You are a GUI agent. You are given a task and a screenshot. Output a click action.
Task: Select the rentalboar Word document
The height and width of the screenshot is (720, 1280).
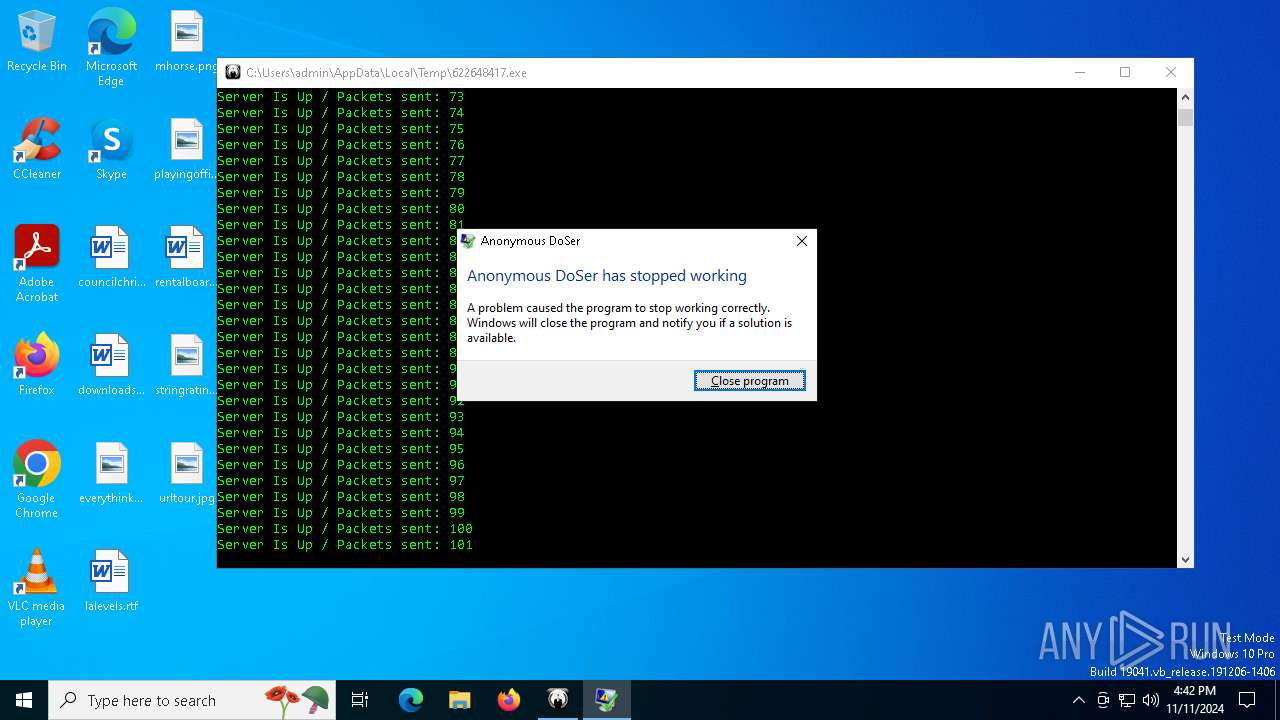pos(186,258)
